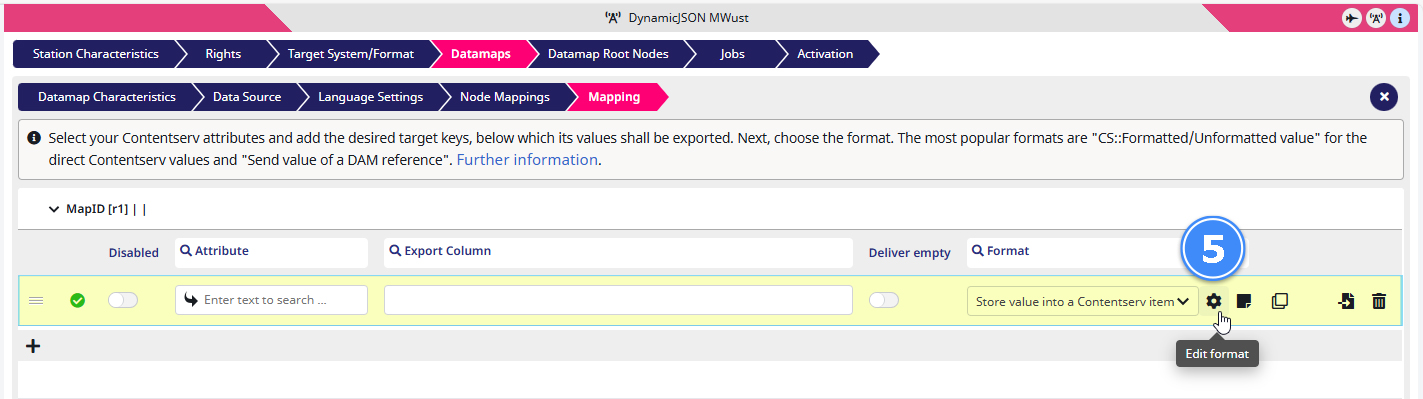Image resolution: width=1423 pixels, height=399 pixels.
Task: Open the Store value format dropdown
Action: 1082,301
